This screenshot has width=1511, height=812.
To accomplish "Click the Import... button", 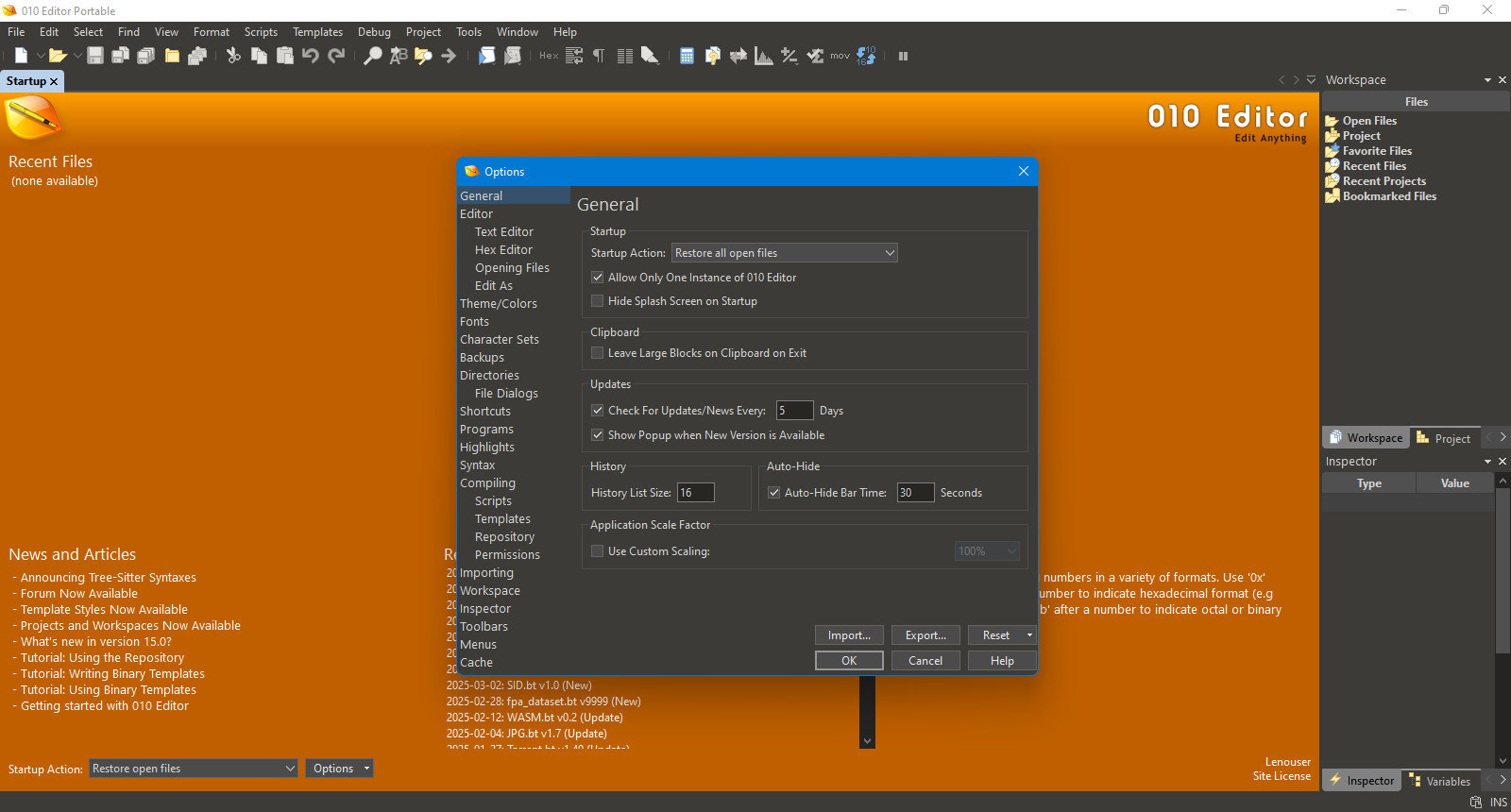I will point(849,635).
